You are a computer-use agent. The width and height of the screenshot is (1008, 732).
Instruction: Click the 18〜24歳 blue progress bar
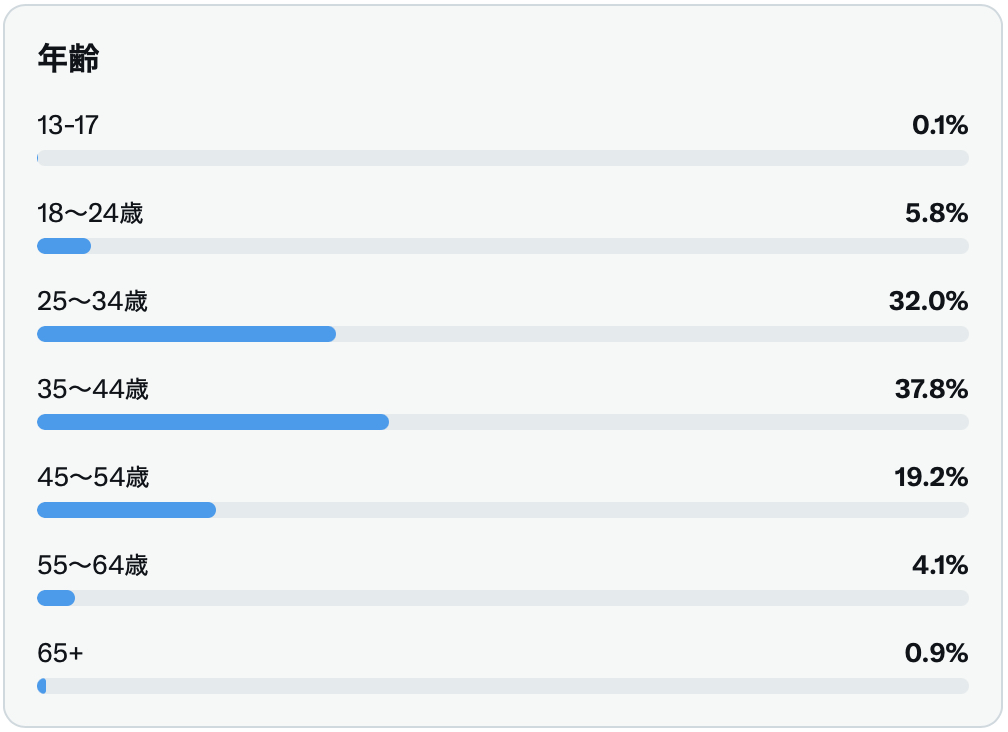pos(64,246)
